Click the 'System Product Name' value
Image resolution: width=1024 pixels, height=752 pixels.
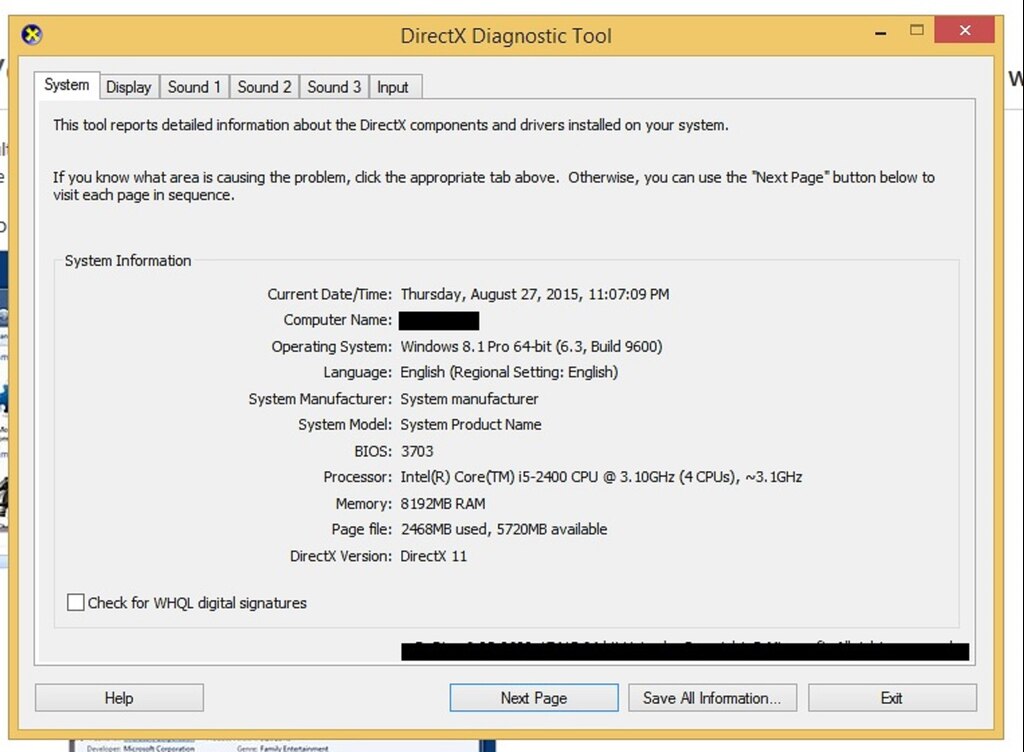click(471, 424)
